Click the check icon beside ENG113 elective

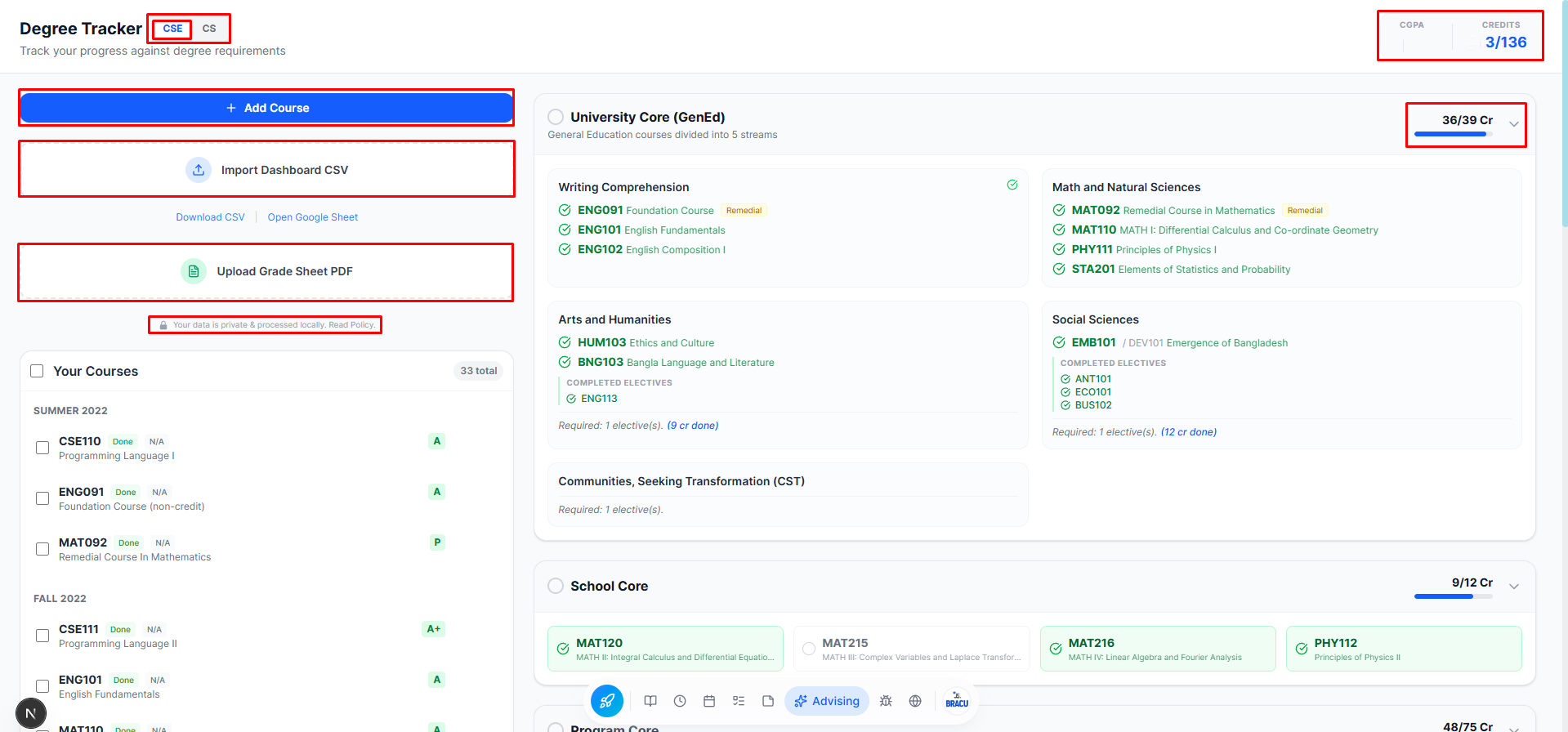pyautogui.click(x=571, y=399)
